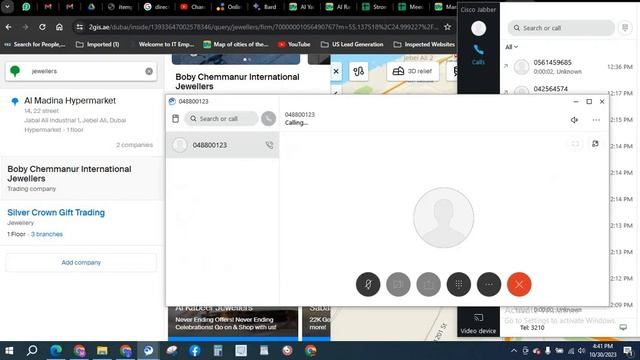Show hidden system tray icons
The height and width of the screenshot is (360, 640).
coord(514,350)
